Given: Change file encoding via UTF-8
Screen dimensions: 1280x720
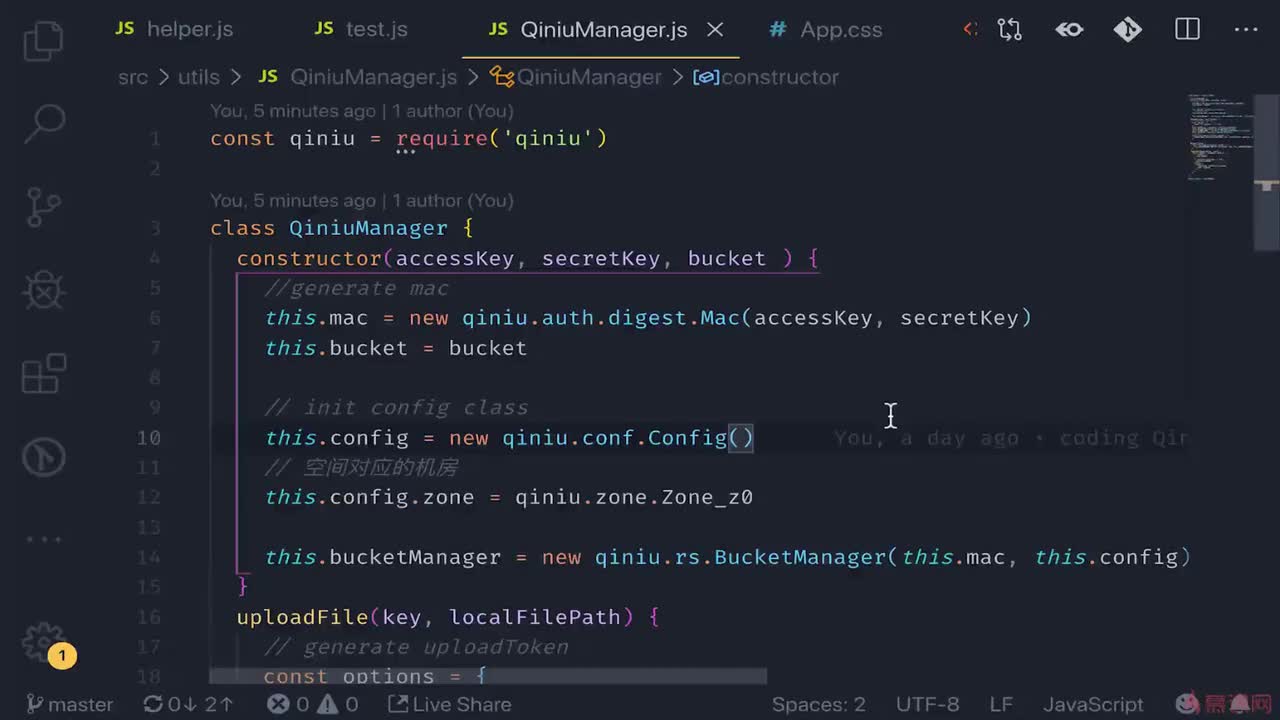Looking at the screenshot, I should tap(928, 704).
